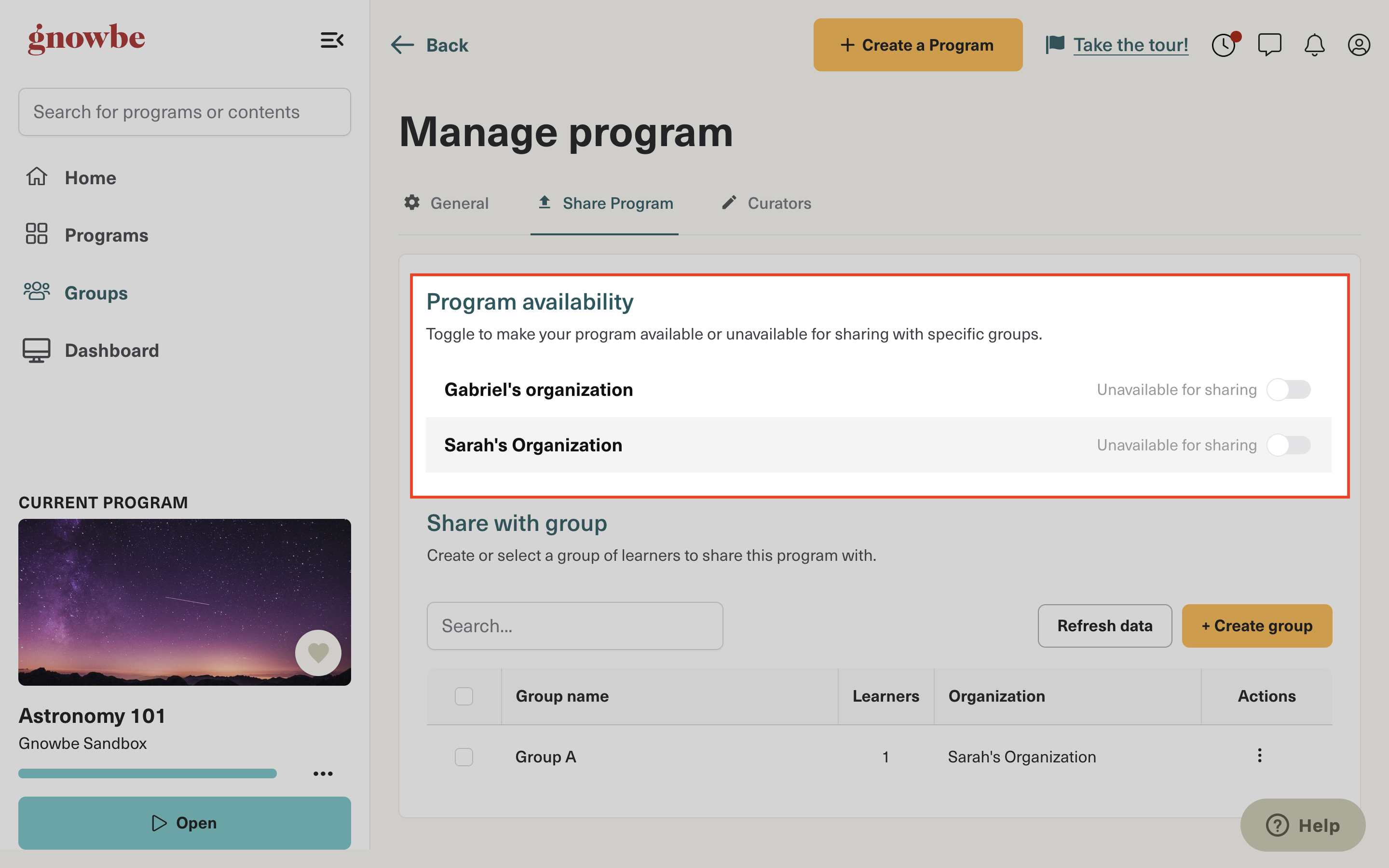This screenshot has width=1389, height=868.
Task: Open notifications bell
Action: (x=1314, y=44)
